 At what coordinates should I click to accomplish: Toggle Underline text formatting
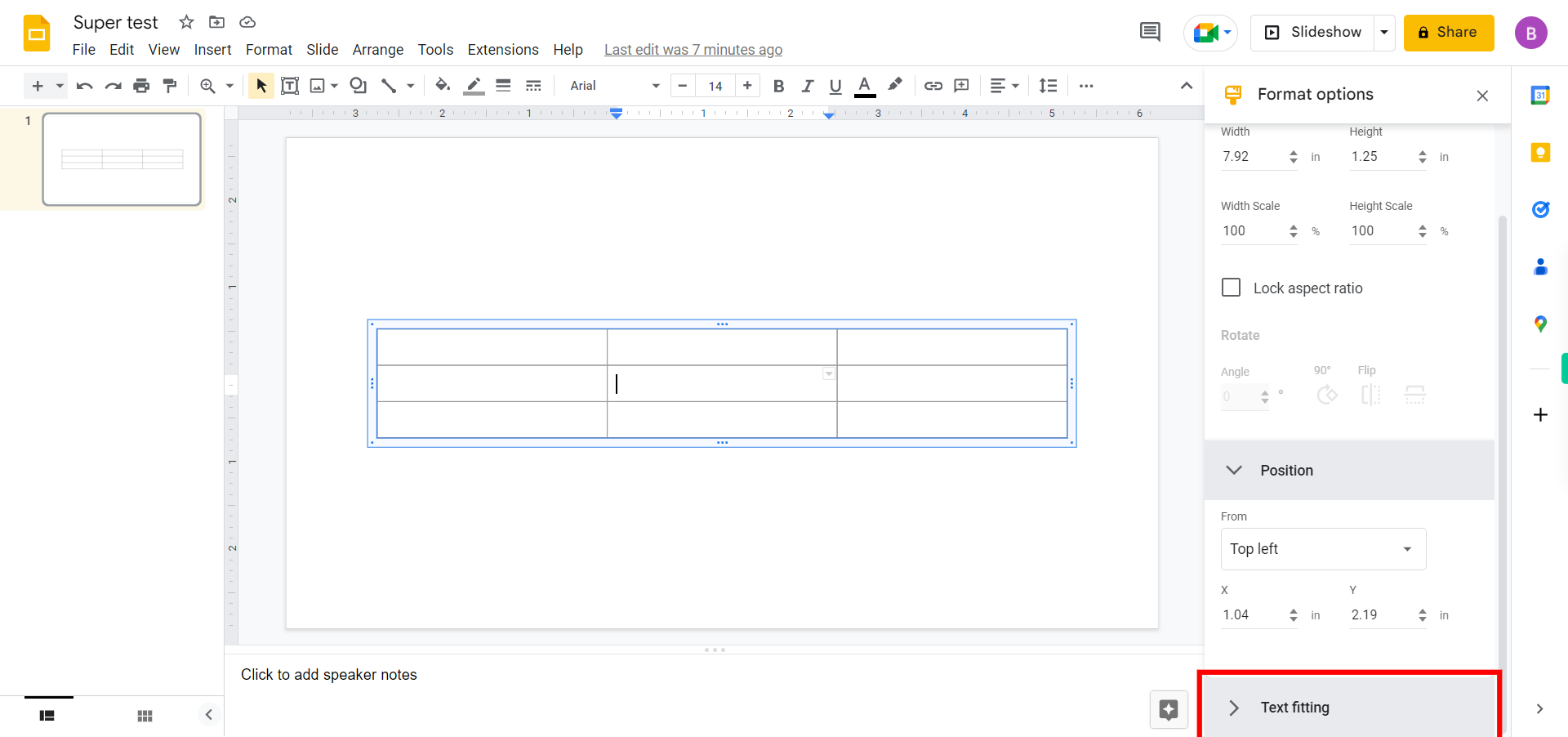coord(835,86)
